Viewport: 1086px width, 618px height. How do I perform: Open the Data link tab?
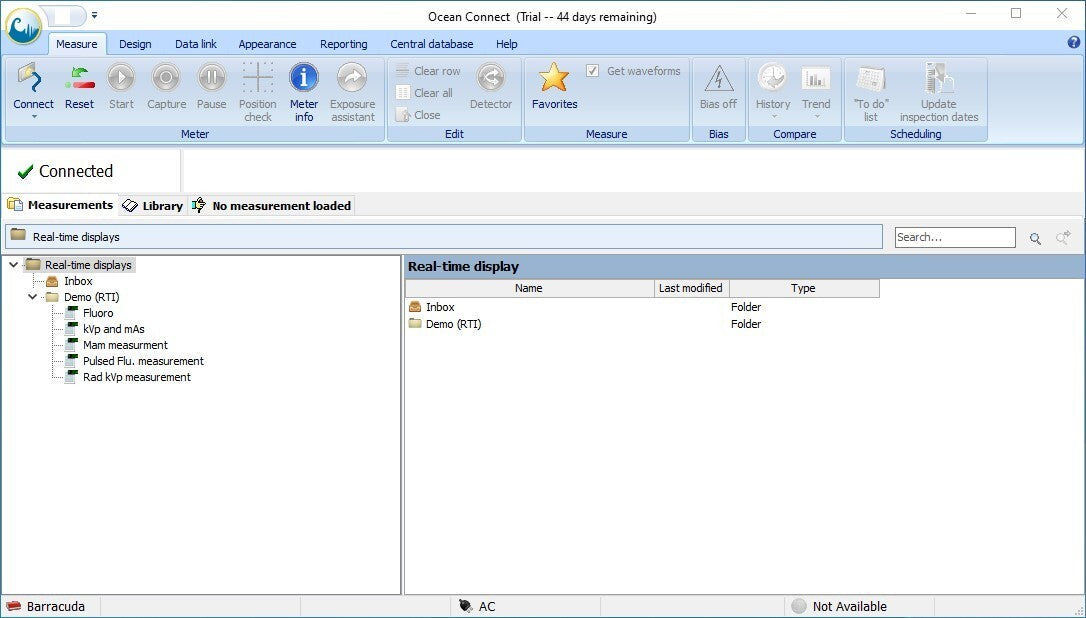click(x=195, y=44)
